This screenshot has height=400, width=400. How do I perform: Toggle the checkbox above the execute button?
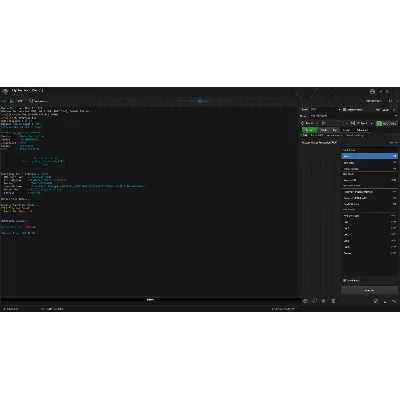(344, 280)
